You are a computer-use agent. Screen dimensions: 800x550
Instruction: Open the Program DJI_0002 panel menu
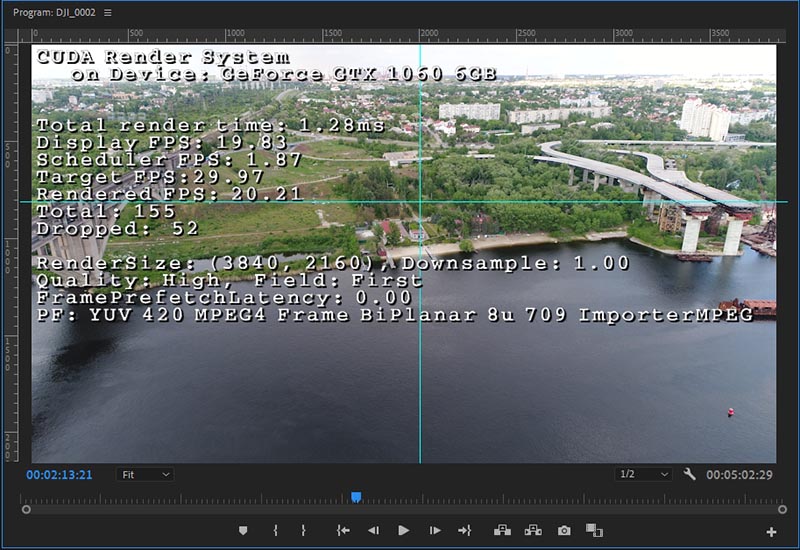point(108,13)
